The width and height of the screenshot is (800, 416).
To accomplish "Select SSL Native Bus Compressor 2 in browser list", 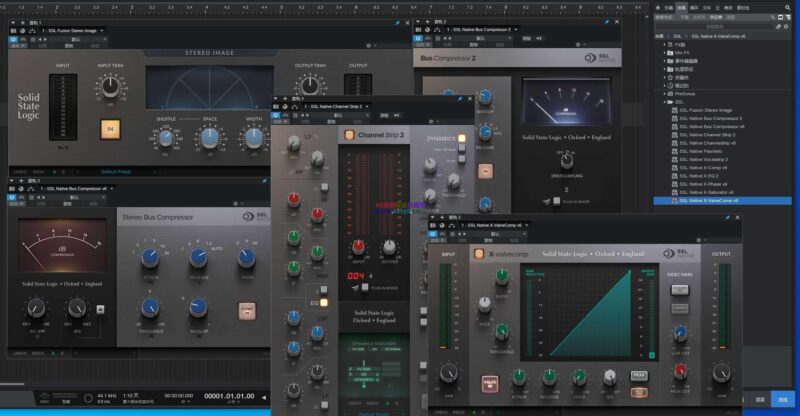I will coord(711,118).
